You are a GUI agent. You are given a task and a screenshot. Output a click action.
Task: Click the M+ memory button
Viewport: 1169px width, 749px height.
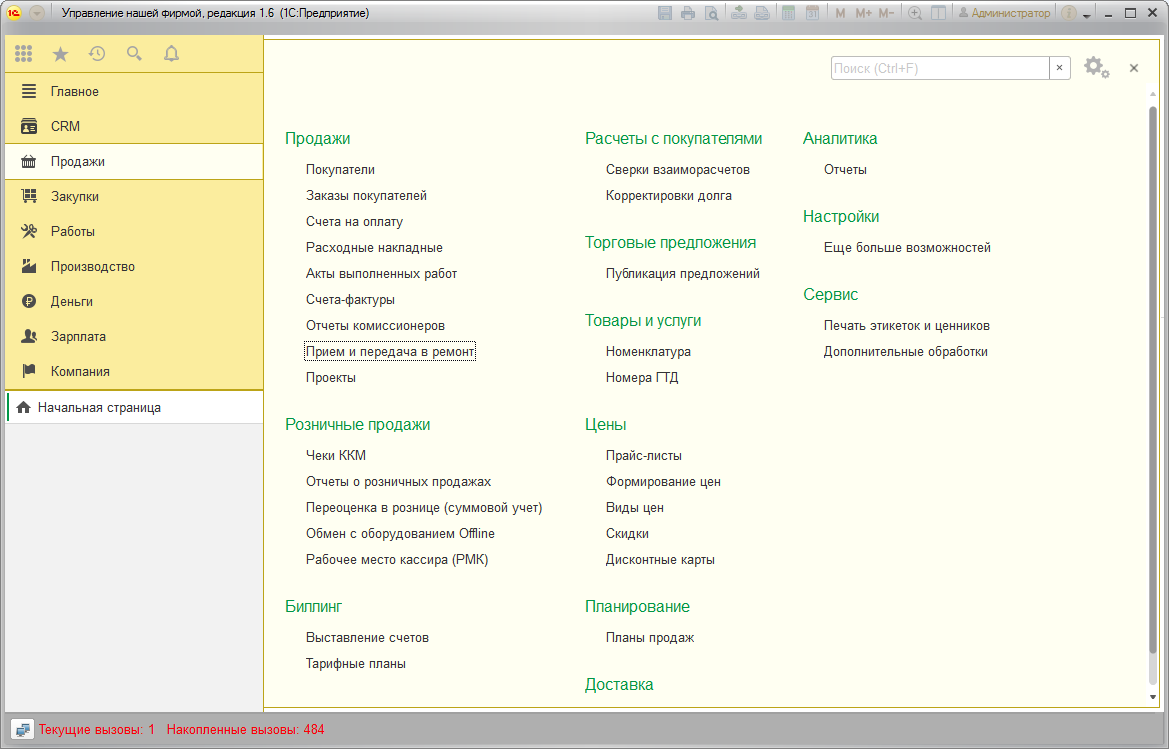click(863, 13)
